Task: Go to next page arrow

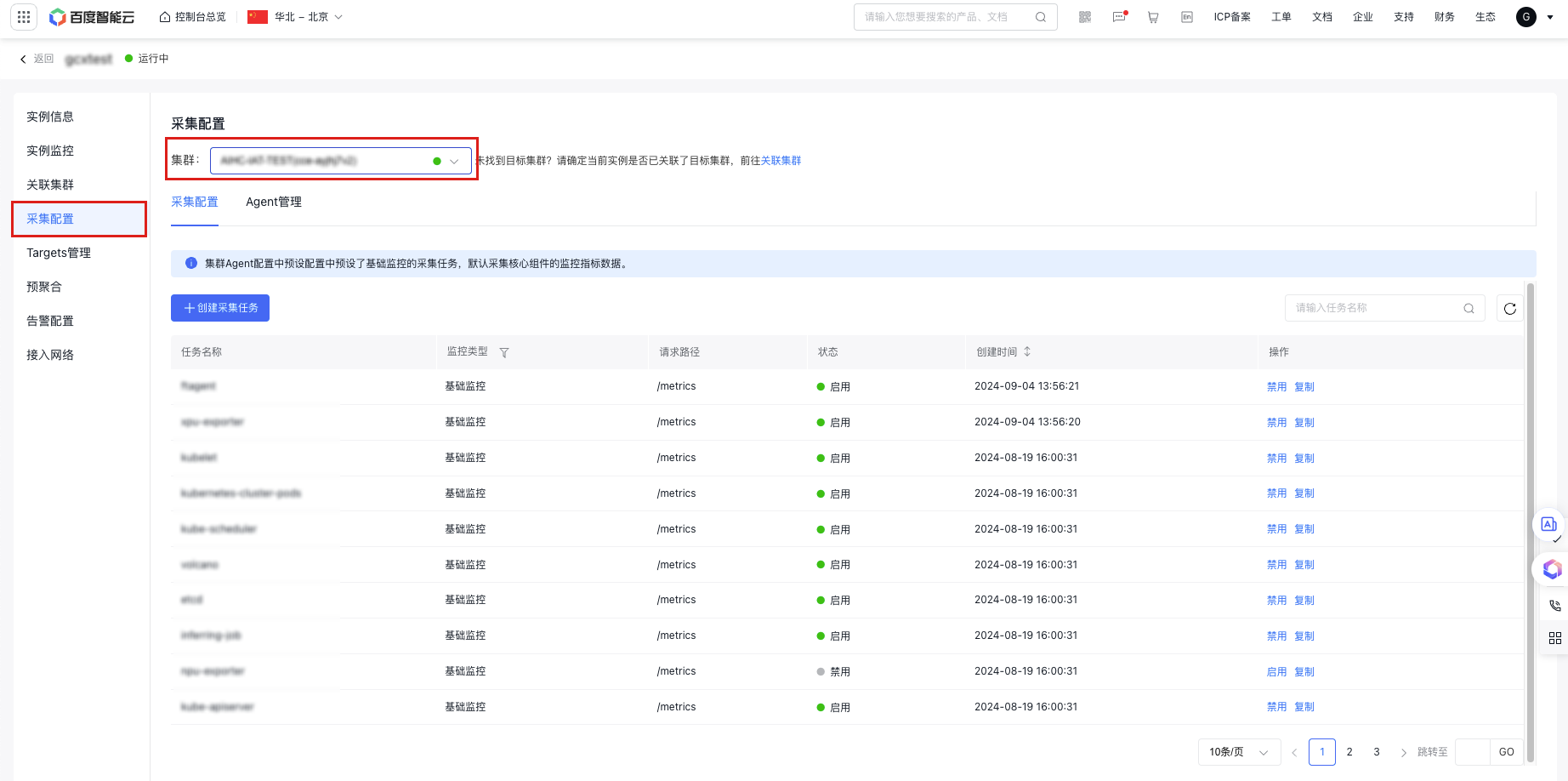Action: click(x=1404, y=752)
